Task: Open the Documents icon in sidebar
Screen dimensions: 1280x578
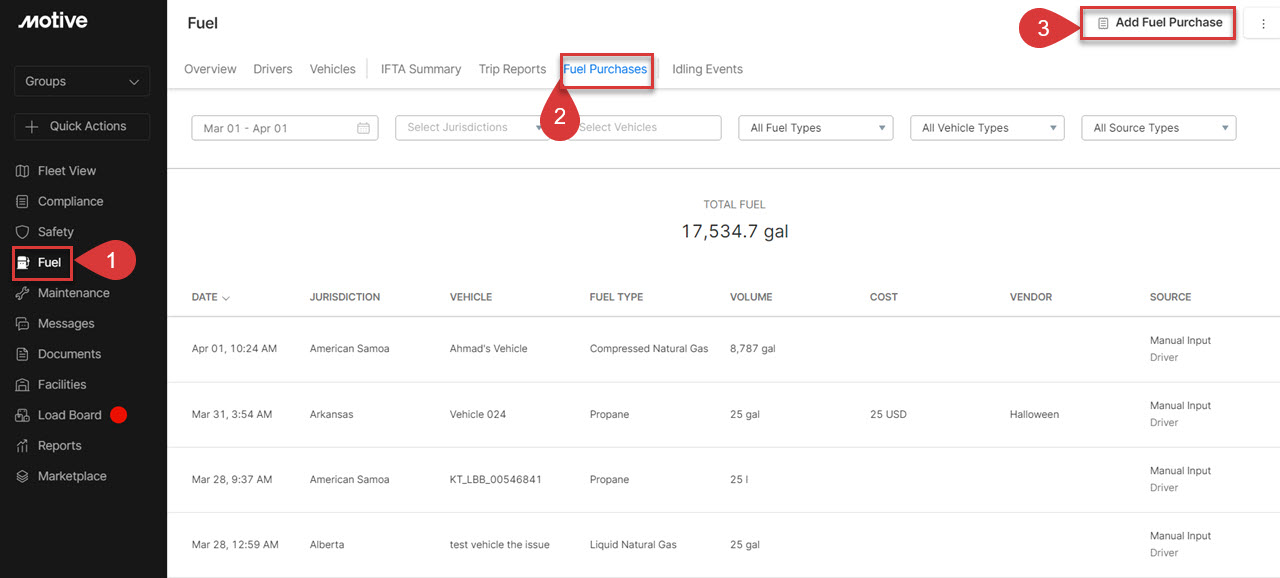Action: 23,354
